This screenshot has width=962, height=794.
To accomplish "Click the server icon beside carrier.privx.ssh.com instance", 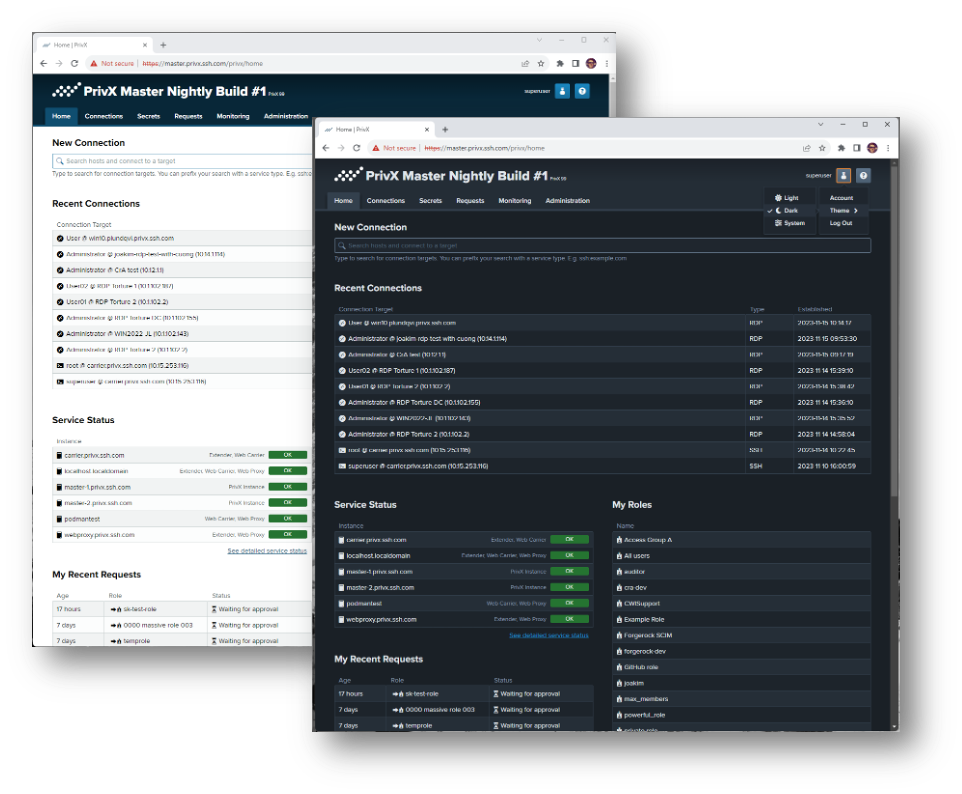I will tap(340, 540).
